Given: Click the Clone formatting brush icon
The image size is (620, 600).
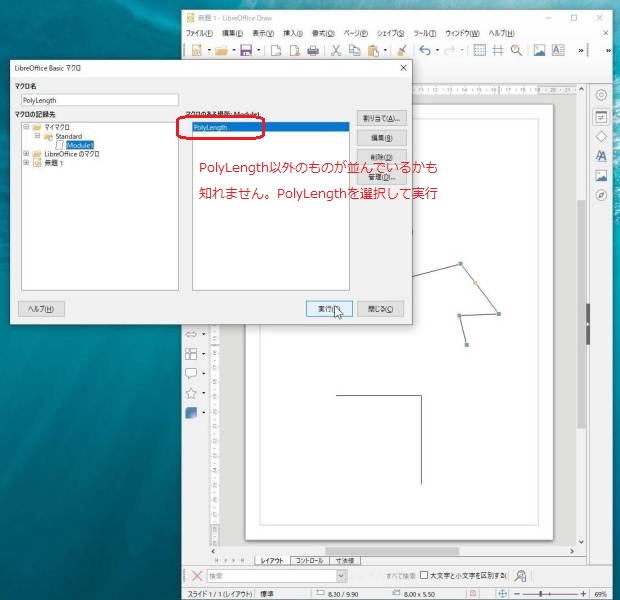Looking at the screenshot, I should tap(402, 50).
